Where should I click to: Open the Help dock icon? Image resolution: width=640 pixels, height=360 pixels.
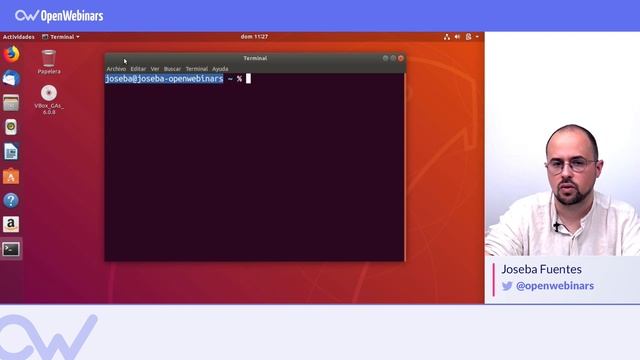(x=11, y=200)
